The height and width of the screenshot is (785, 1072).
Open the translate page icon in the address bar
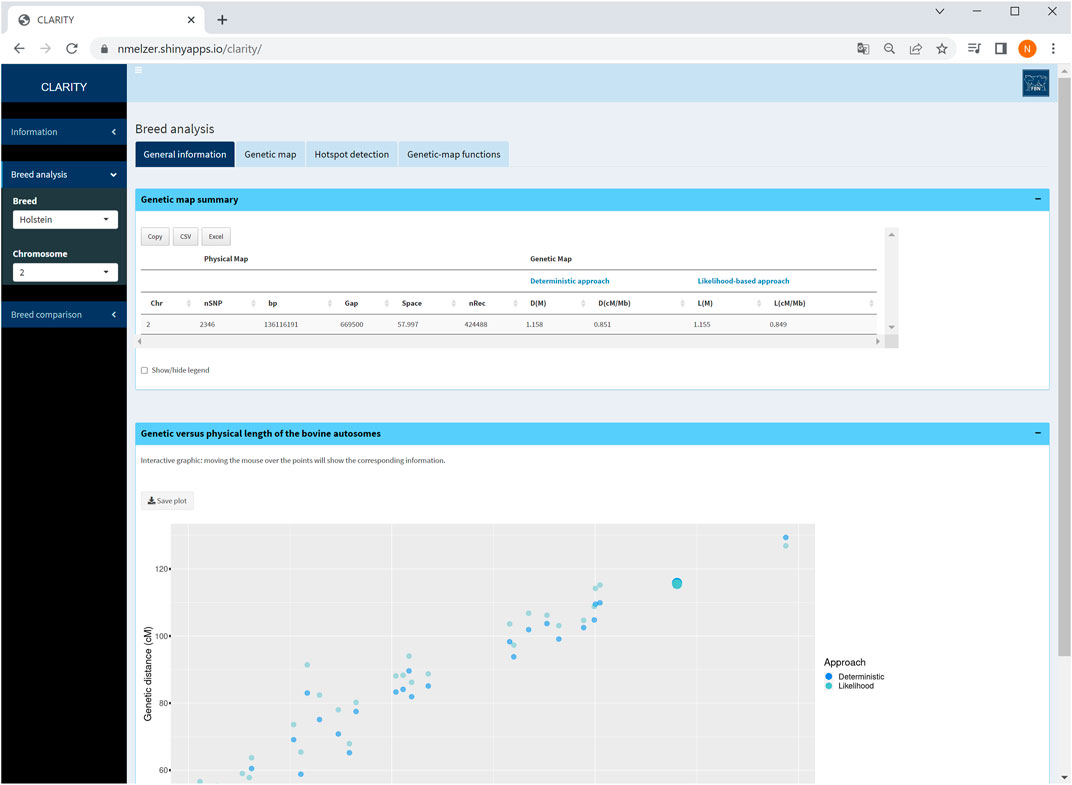click(863, 49)
